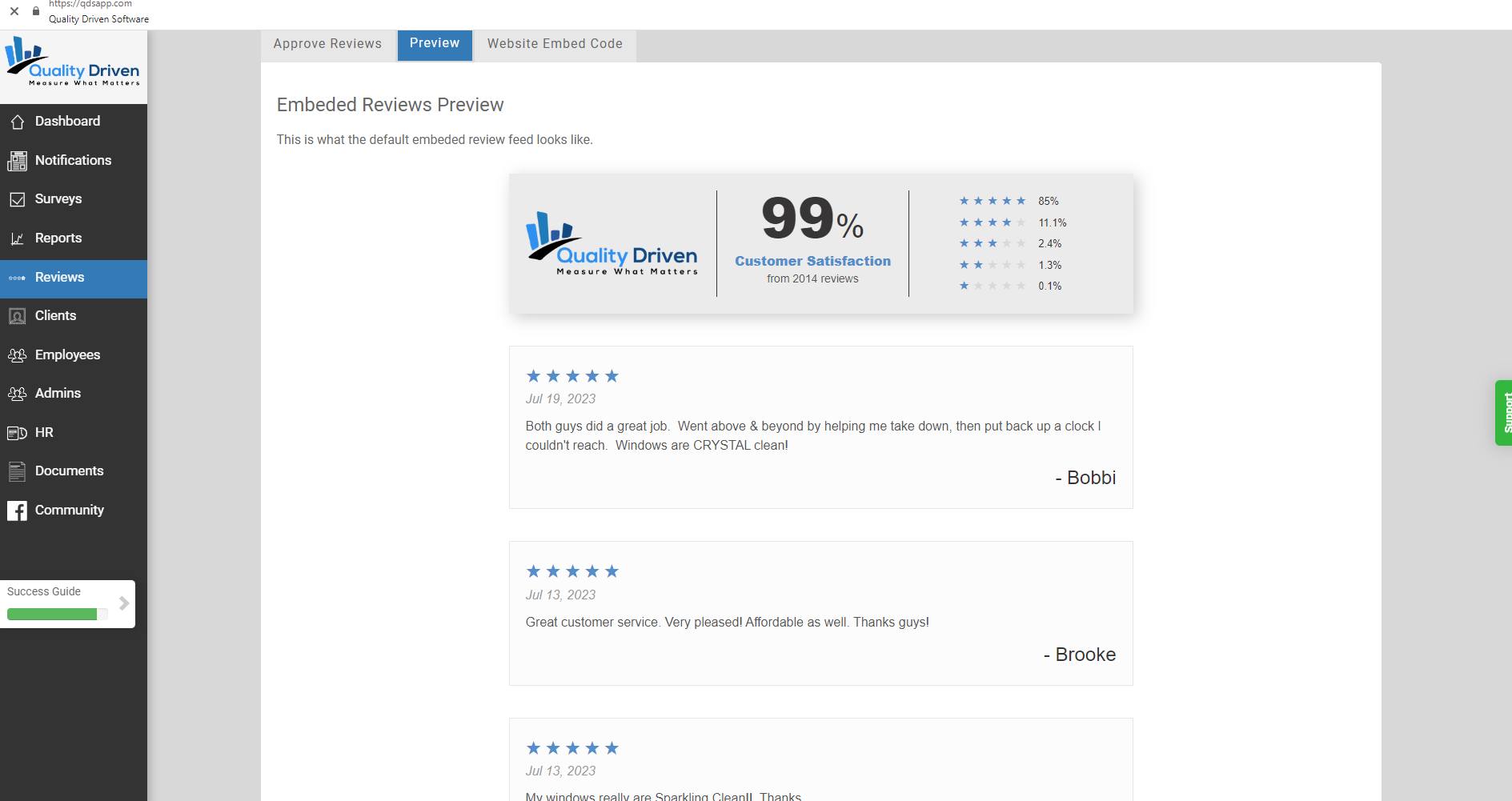Screen dimensions: 1512x801
Task: Expand the Success Guide chevron arrow
Action: [124, 603]
